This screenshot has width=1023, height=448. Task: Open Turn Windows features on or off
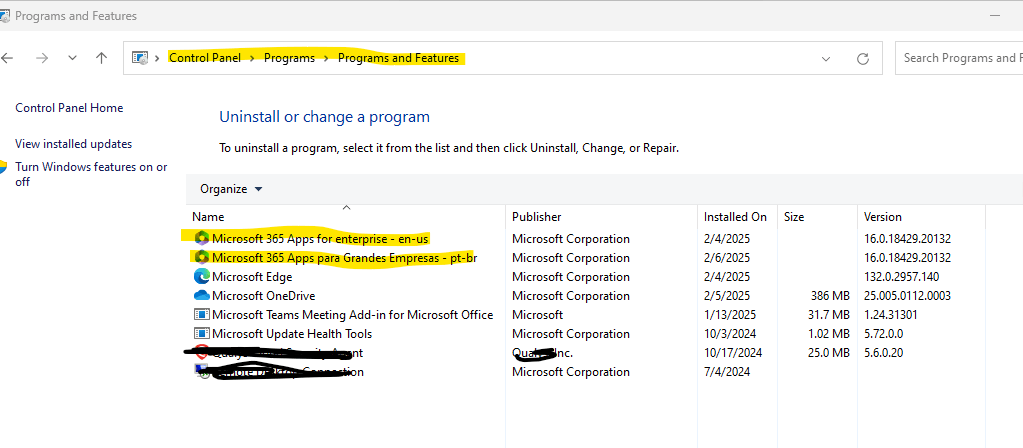(91, 174)
